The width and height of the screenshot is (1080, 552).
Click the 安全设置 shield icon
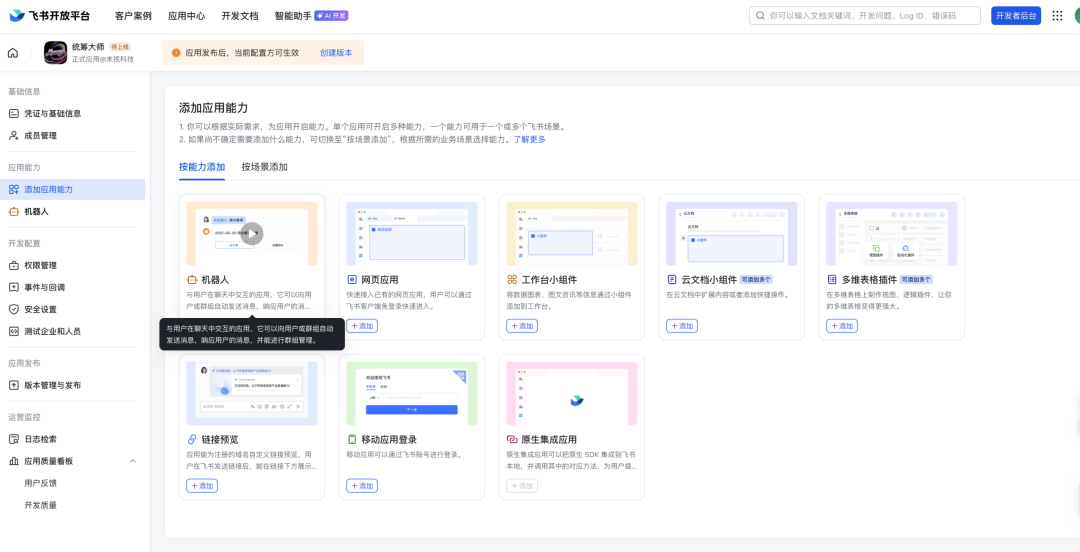[x=13, y=309]
